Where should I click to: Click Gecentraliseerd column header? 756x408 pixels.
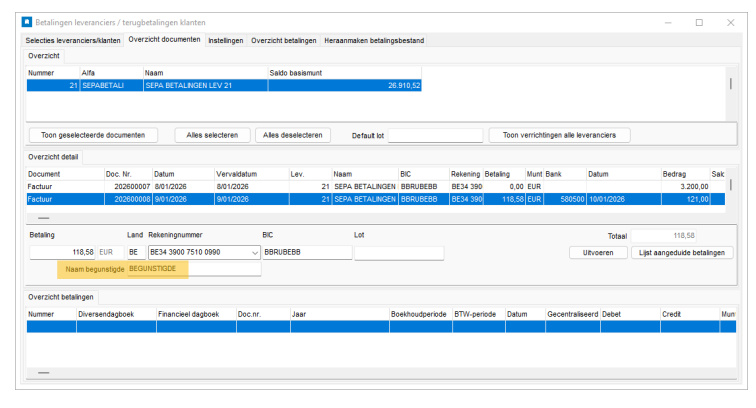(x=573, y=314)
